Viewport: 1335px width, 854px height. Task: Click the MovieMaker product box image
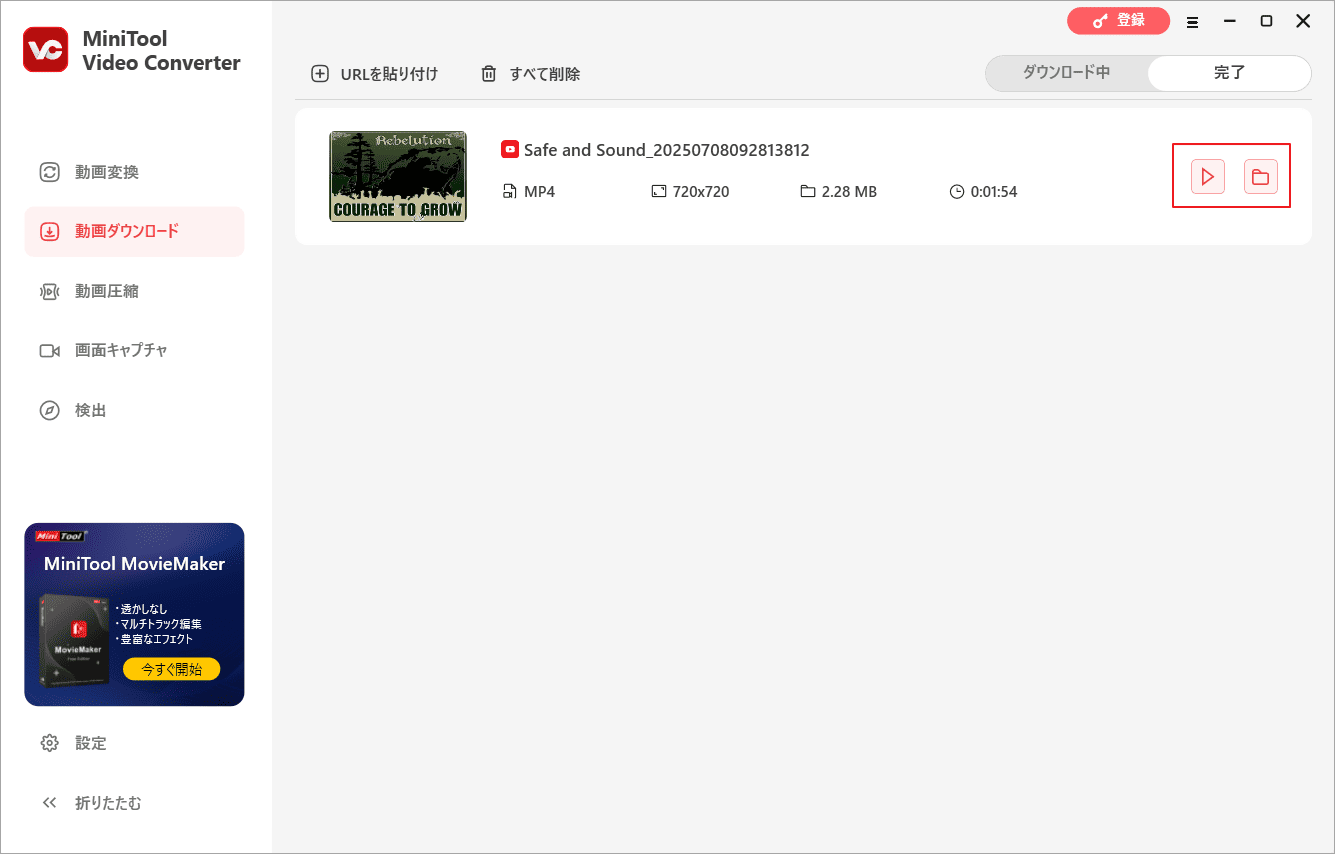click(74, 639)
